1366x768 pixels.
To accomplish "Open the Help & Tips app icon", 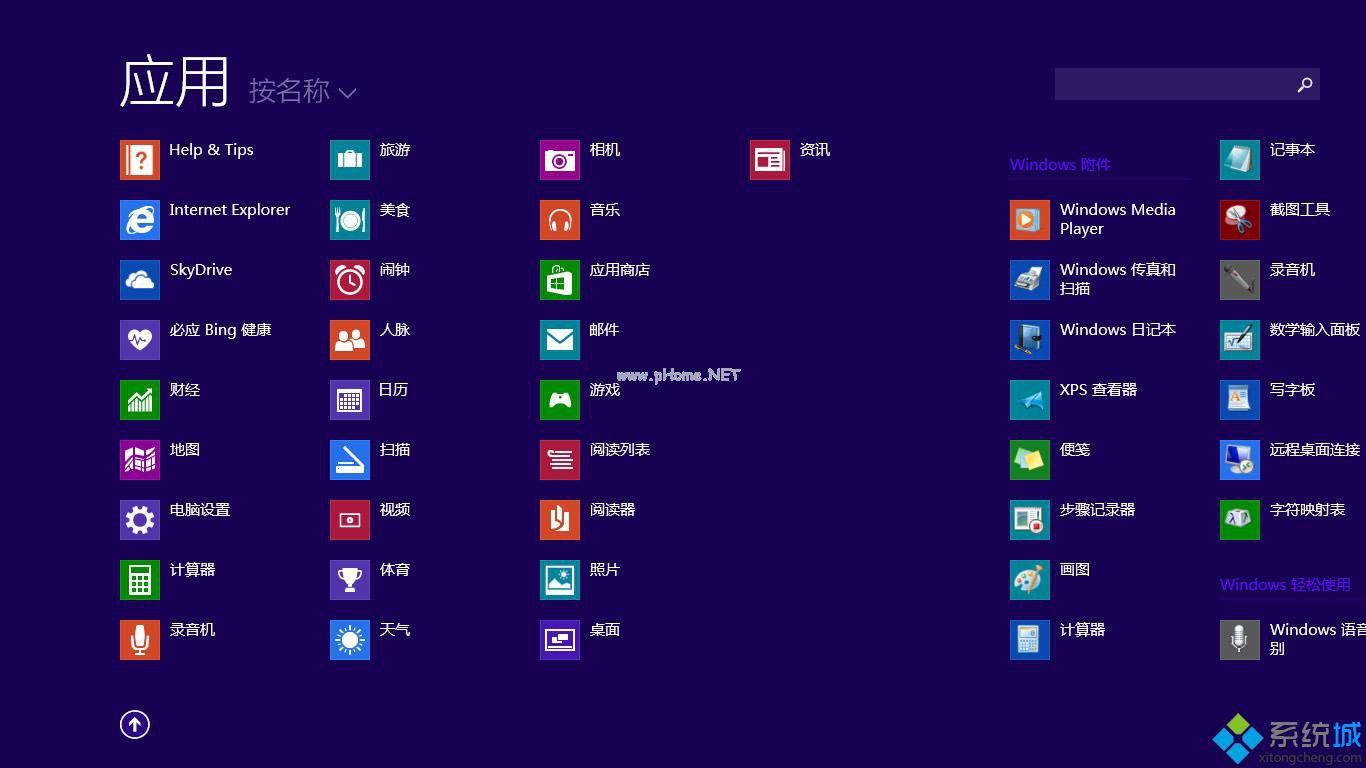I will click(x=140, y=160).
